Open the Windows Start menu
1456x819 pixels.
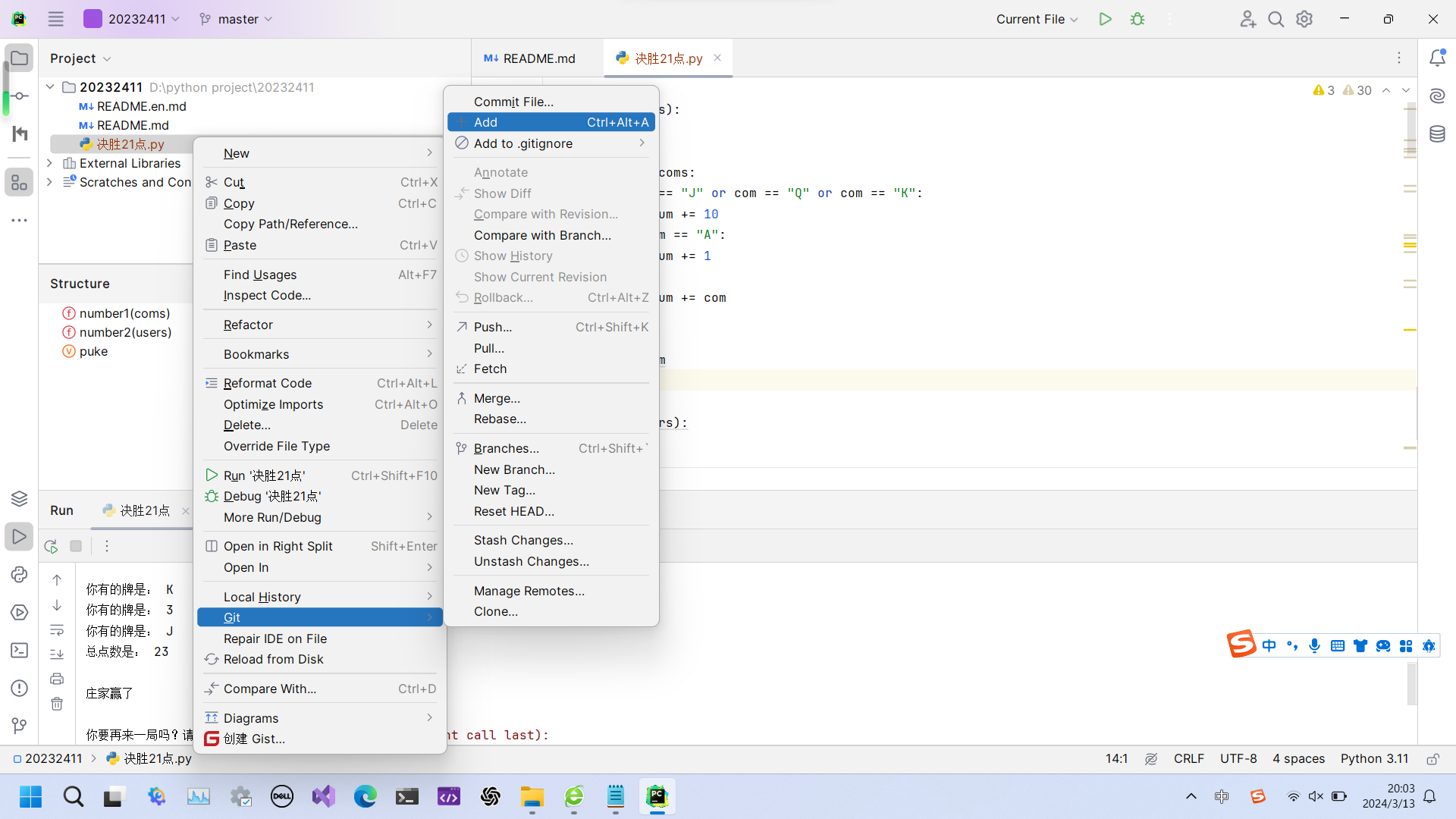pos(31,797)
